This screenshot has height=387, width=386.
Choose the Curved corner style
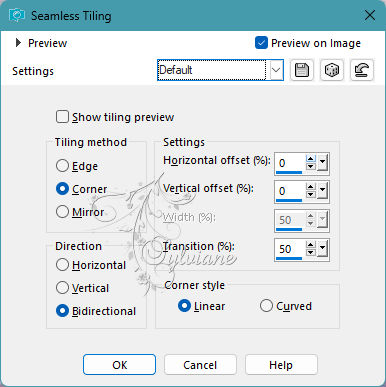266,306
